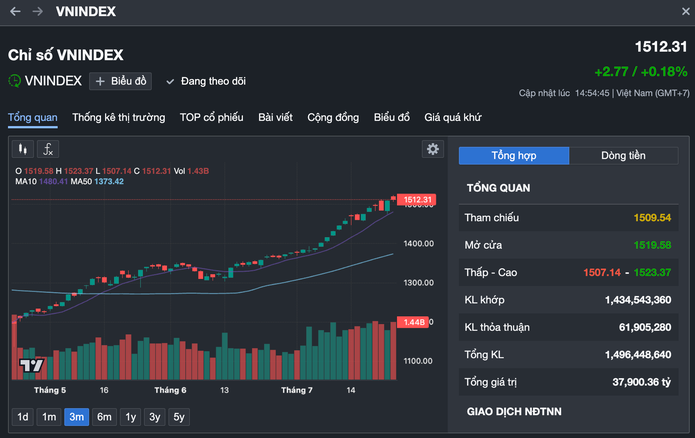695x438 pixels.
Task: Click the Tham chiếu value 1509.54
Action: click(x=652, y=218)
